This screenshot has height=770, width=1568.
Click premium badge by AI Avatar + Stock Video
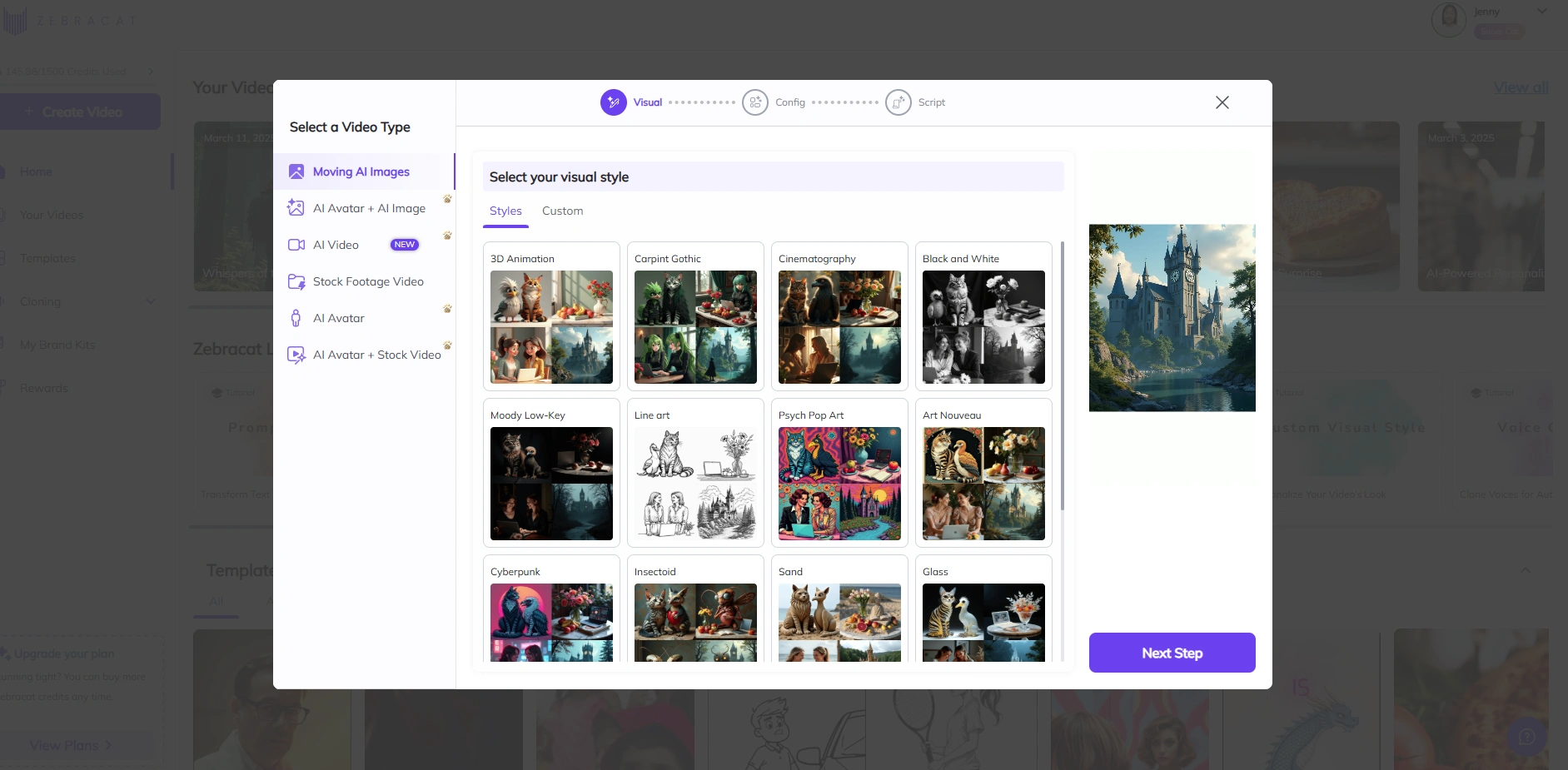tap(447, 345)
